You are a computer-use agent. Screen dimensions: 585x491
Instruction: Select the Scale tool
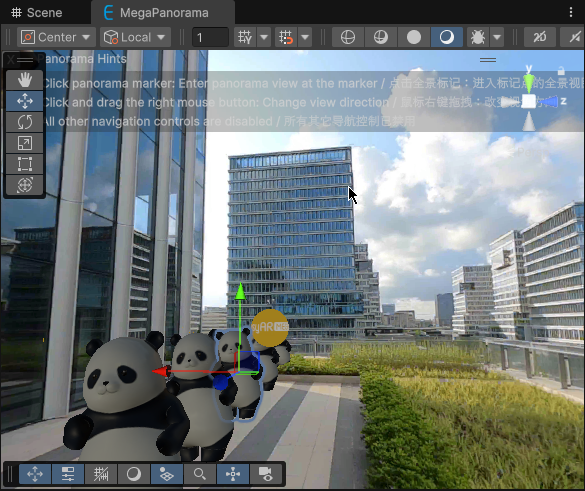(25, 143)
